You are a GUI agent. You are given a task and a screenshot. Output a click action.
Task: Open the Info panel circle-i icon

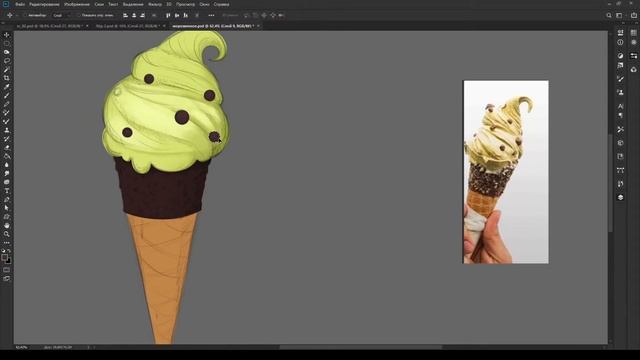click(x=620, y=42)
